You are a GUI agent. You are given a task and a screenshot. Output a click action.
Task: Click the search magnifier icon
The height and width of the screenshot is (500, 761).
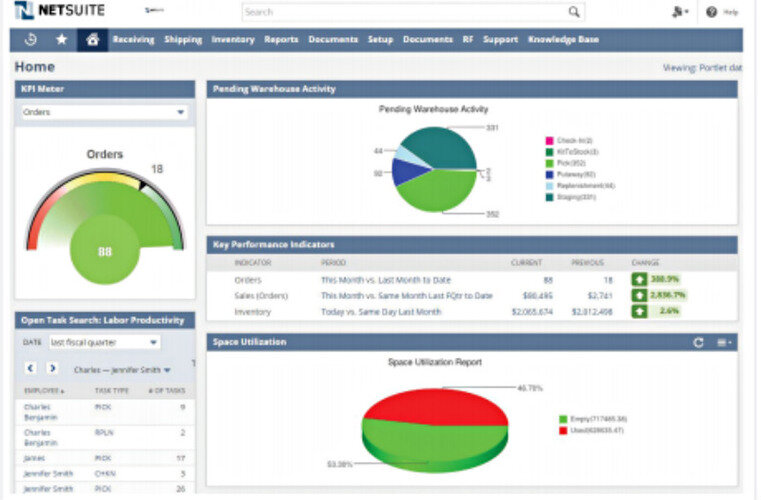[574, 13]
